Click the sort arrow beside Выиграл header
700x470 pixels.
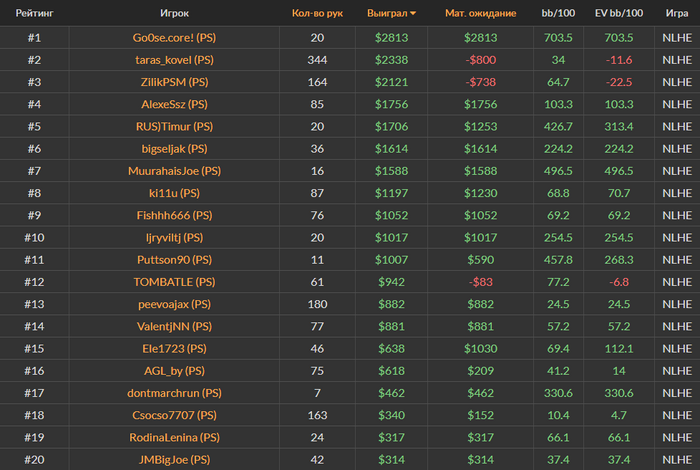click(414, 14)
